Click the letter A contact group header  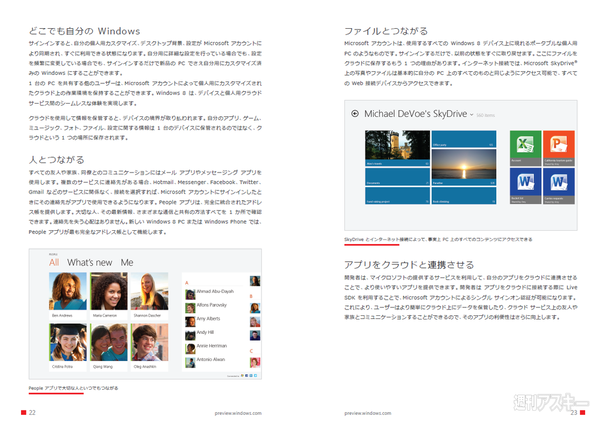[187, 283]
